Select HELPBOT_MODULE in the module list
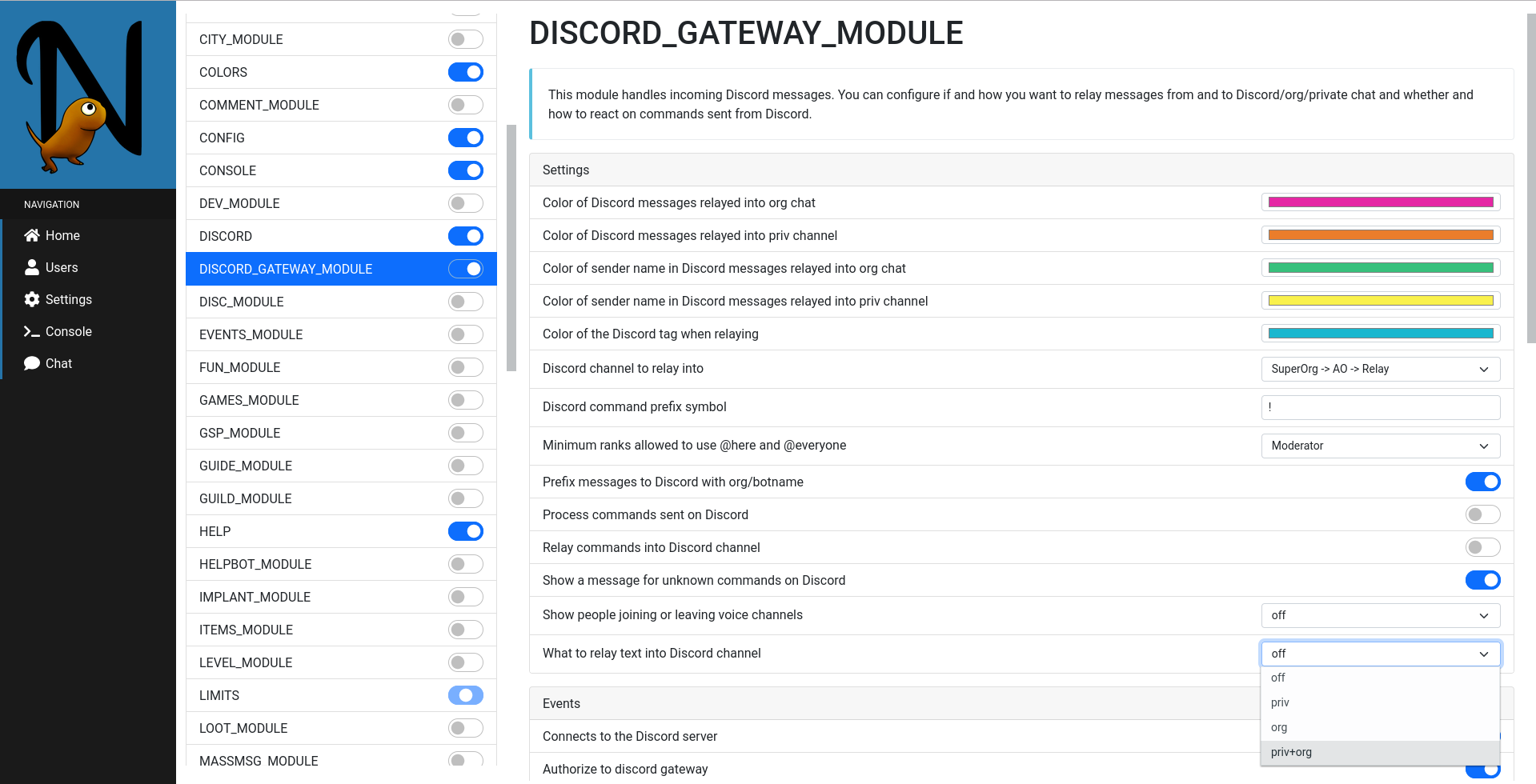1536x784 pixels. point(341,564)
